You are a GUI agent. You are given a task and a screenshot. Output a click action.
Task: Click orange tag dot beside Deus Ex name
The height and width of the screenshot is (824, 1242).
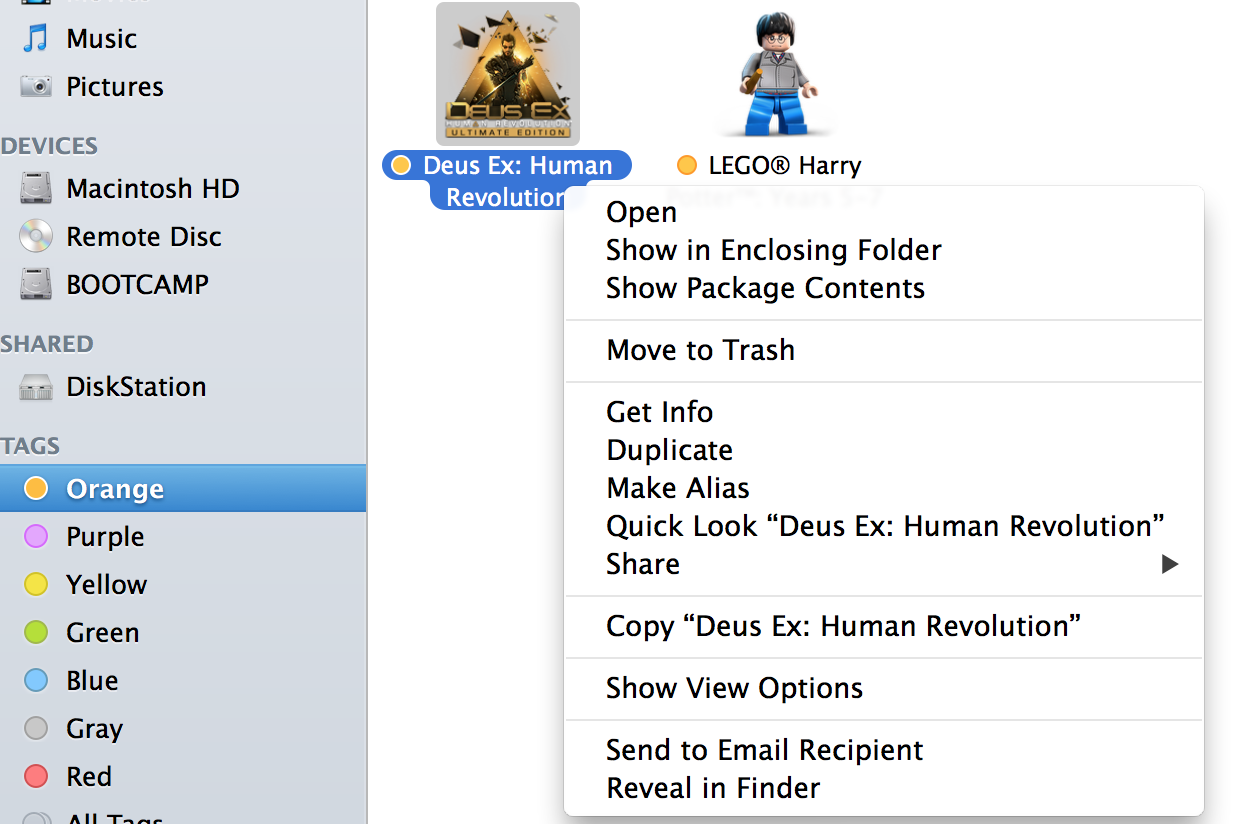coord(401,165)
